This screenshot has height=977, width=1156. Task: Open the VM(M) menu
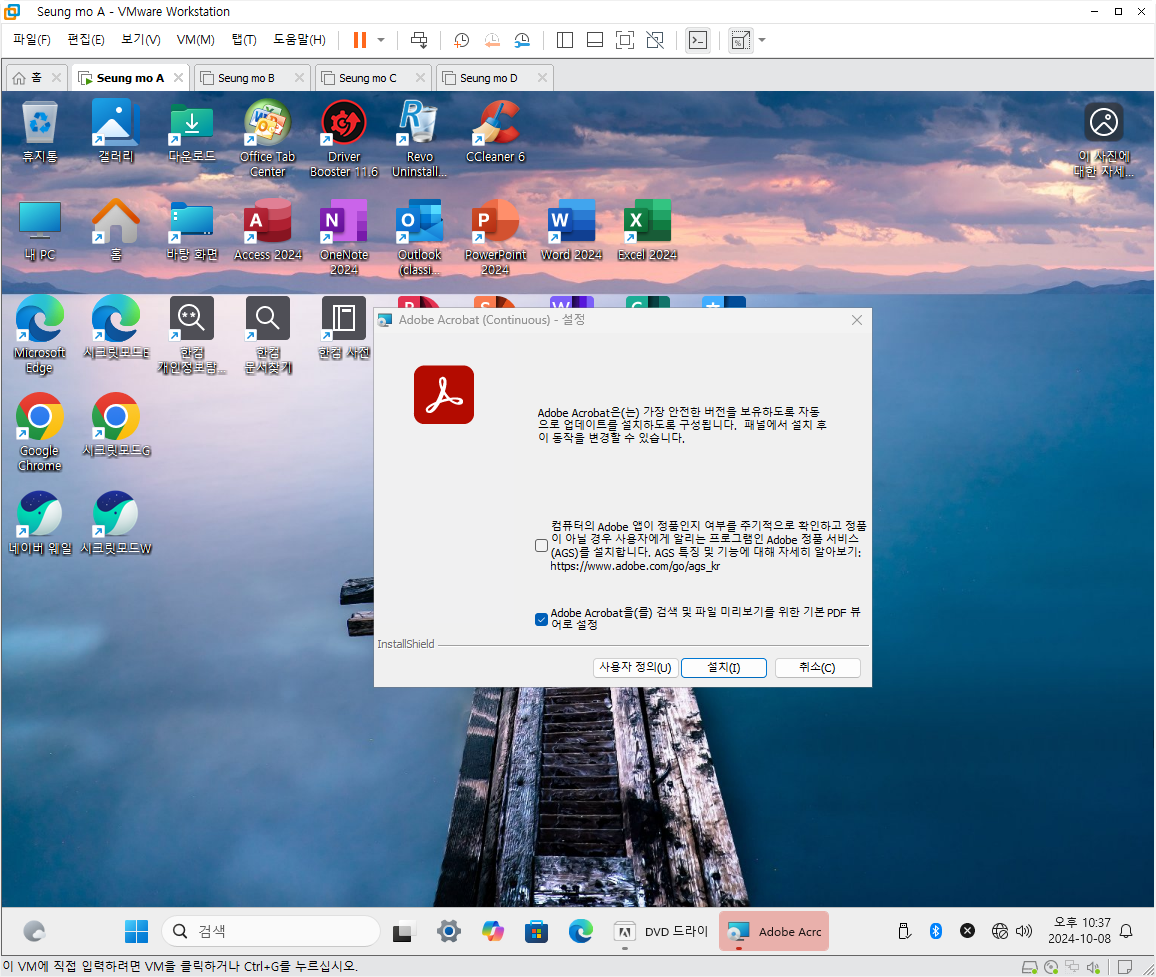pyautogui.click(x=195, y=40)
